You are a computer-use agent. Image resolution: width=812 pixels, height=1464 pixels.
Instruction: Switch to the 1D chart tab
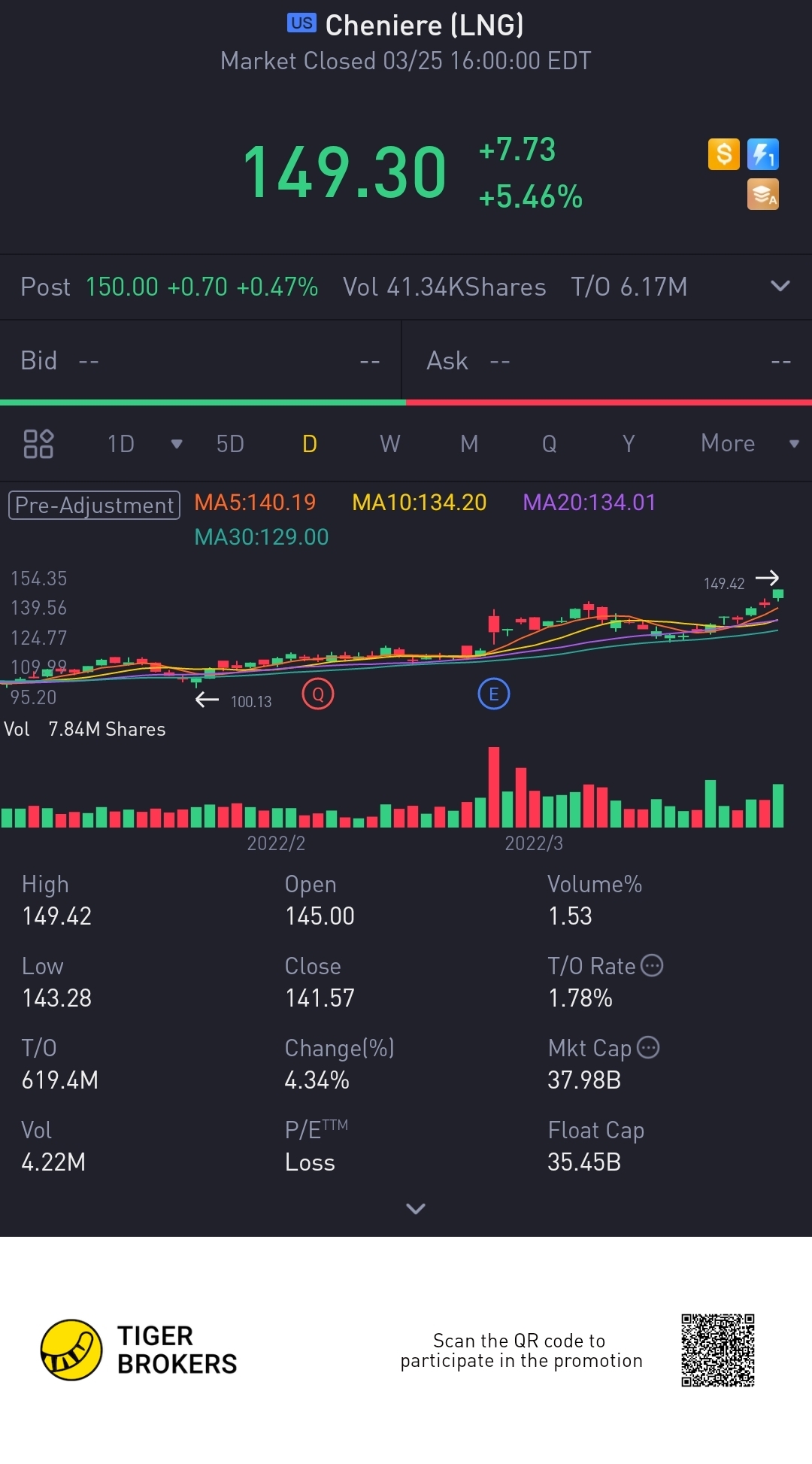pos(121,444)
